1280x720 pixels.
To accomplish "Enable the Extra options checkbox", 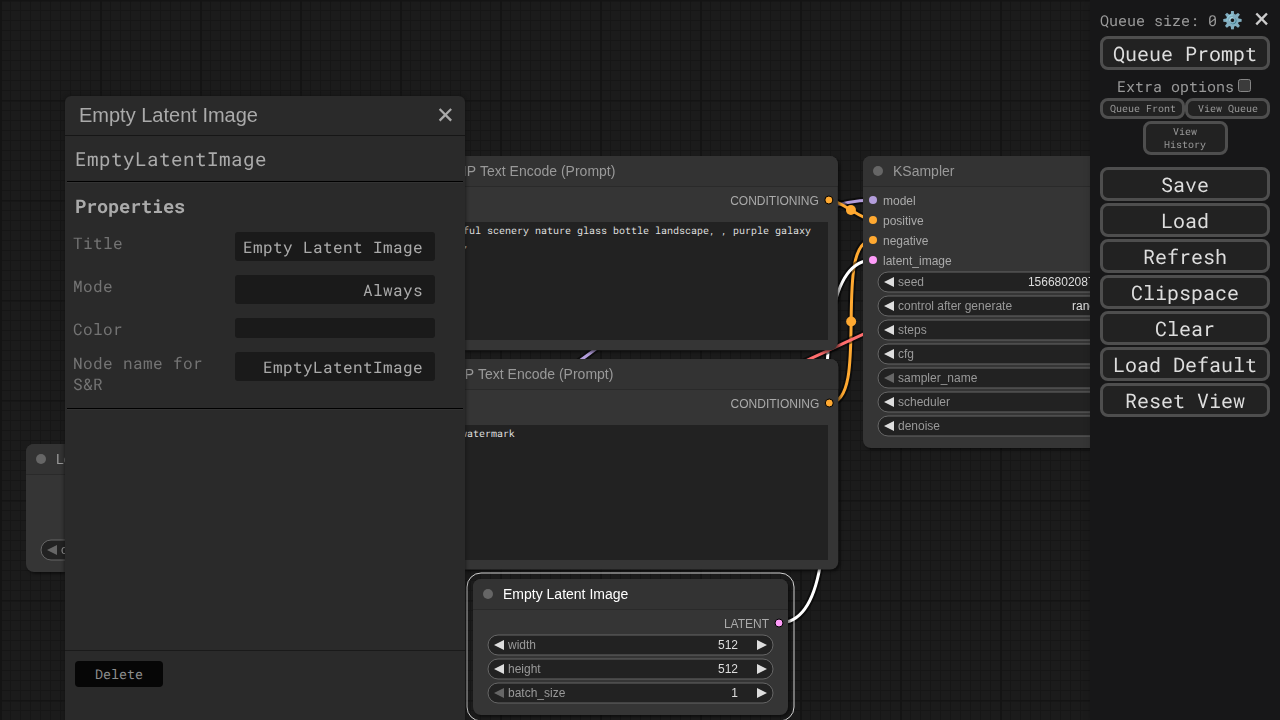I will 1244,86.
